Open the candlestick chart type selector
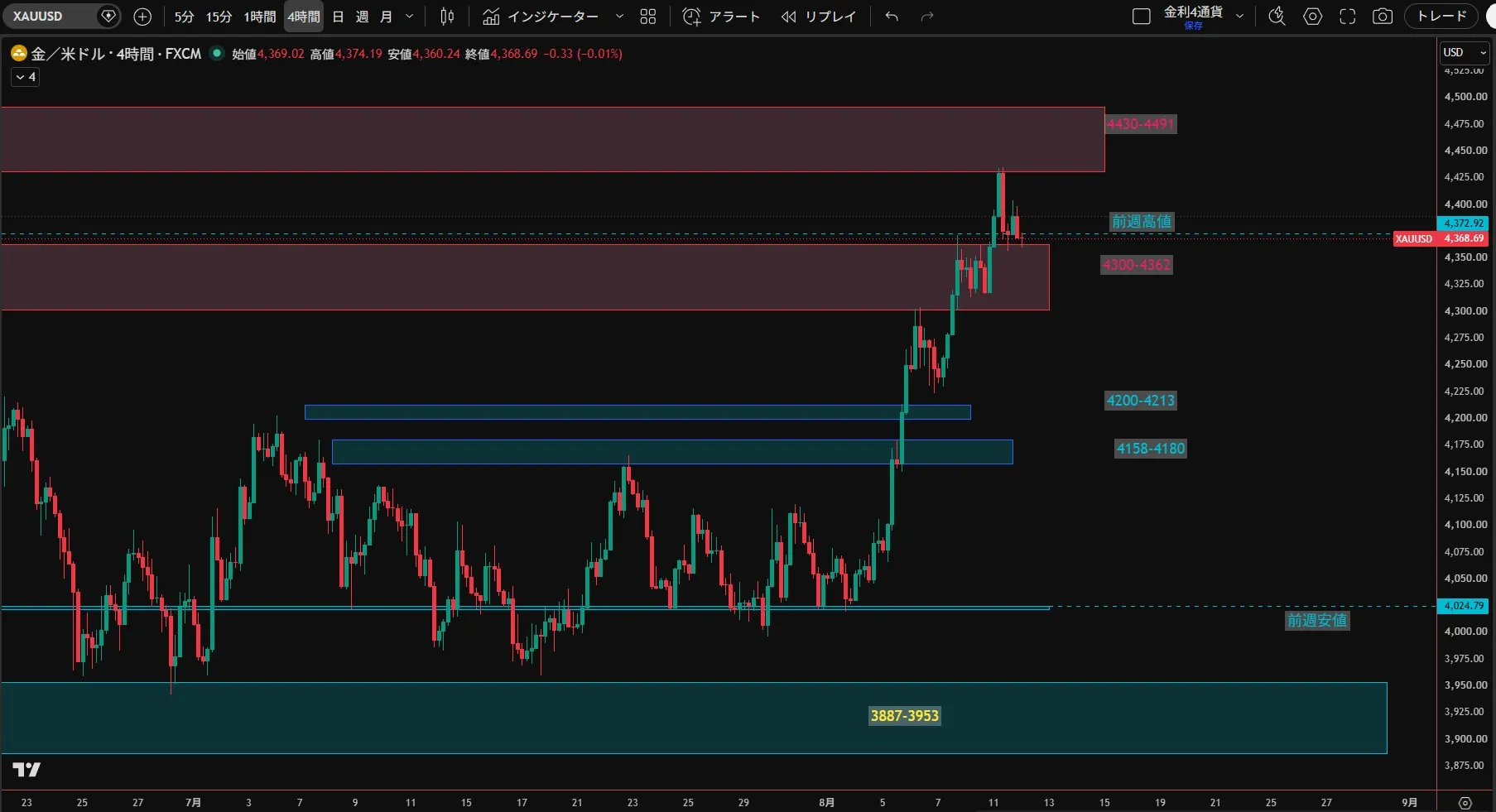 pos(447,17)
